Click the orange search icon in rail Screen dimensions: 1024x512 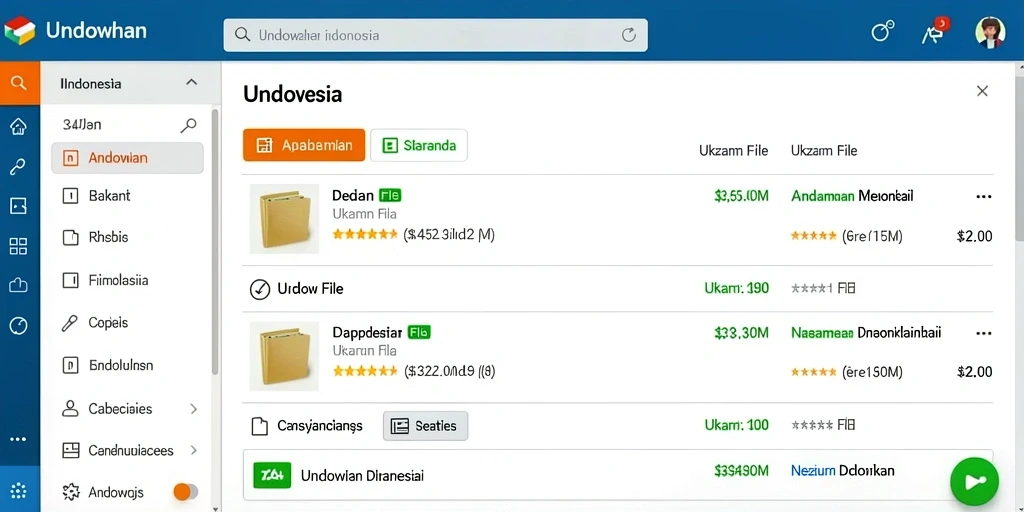pyautogui.click(x=20, y=83)
